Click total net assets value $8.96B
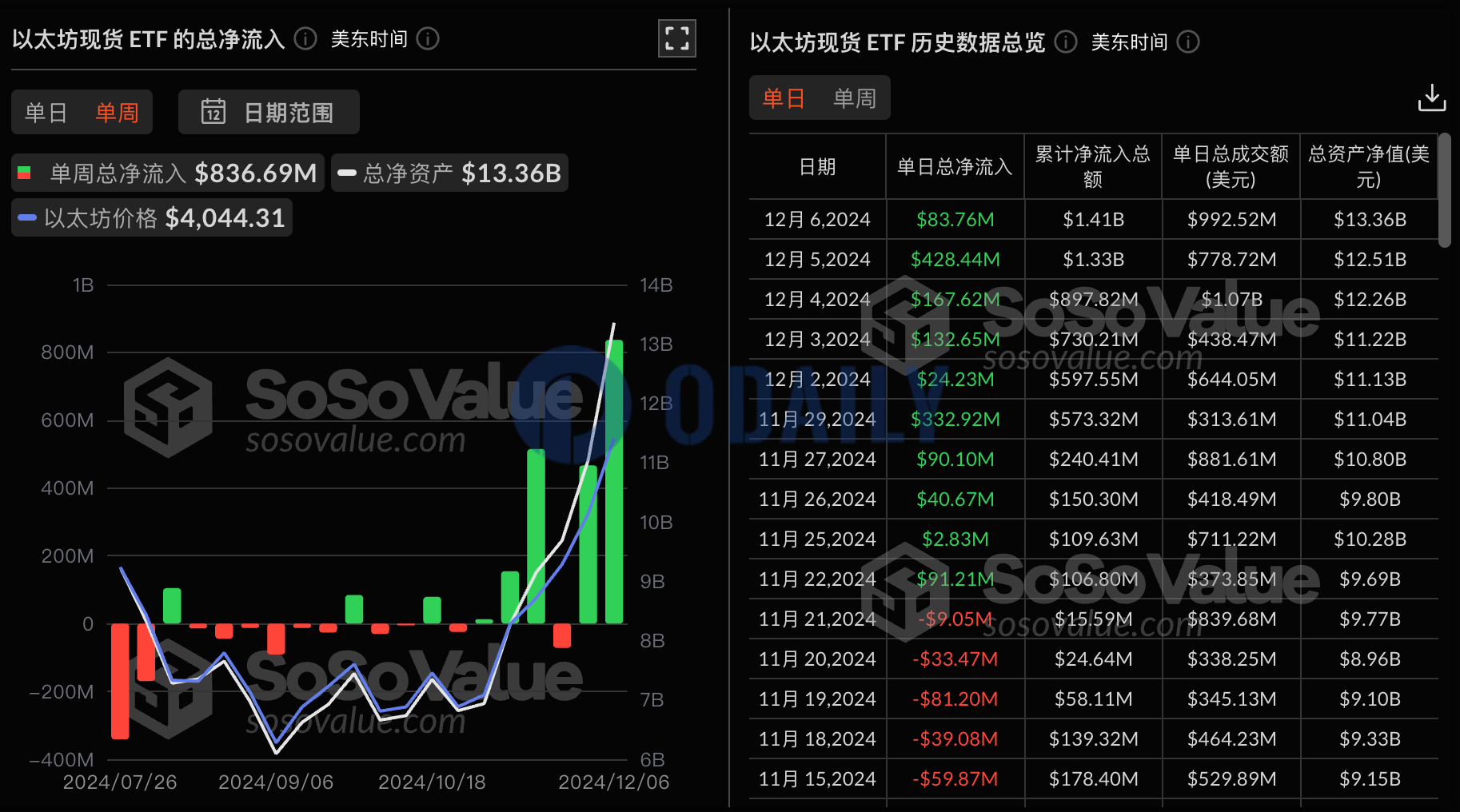 coord(1370,659)
